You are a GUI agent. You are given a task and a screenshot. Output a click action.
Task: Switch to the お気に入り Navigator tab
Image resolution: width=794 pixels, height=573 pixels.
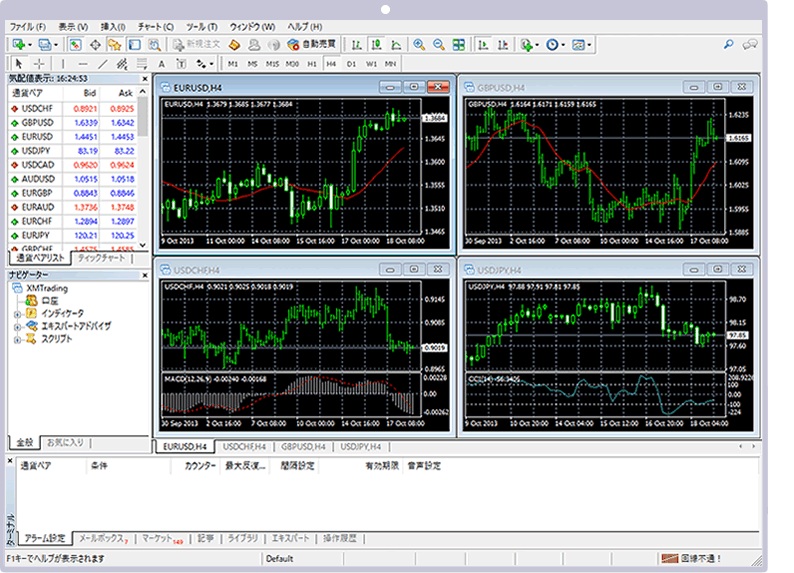65,442
